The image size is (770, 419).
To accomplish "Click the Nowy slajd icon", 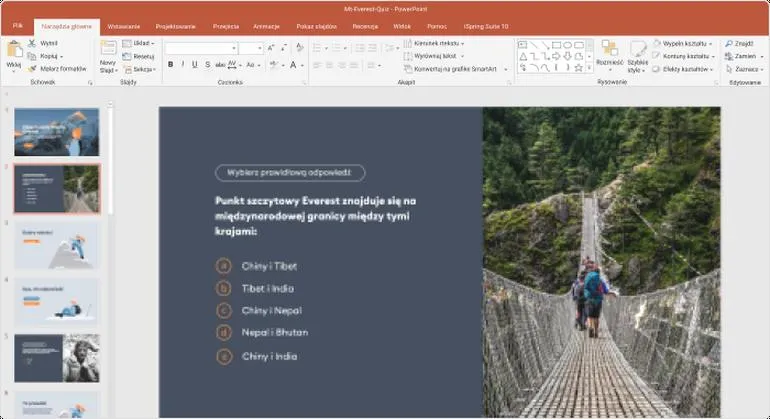I will pos(108,49).
